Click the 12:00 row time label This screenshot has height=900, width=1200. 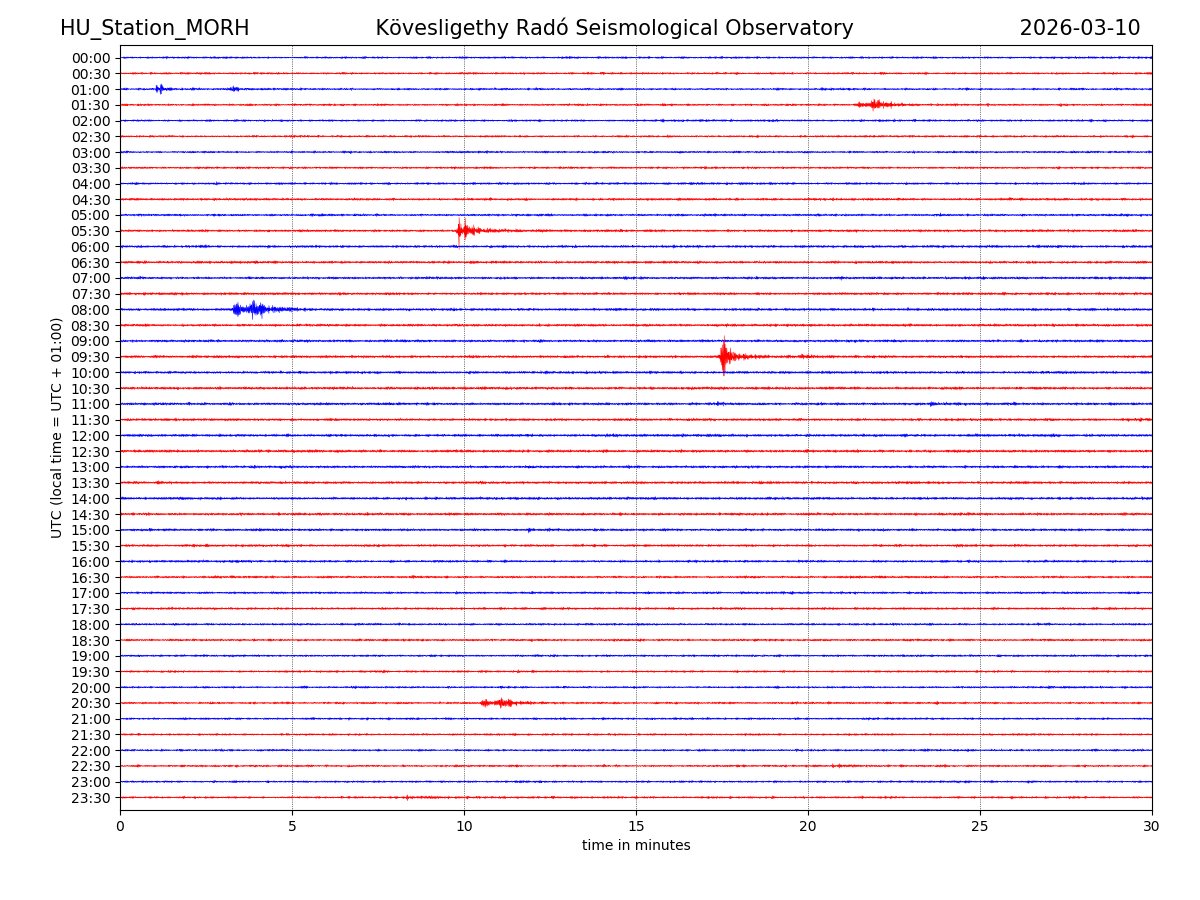pos(91,436)
